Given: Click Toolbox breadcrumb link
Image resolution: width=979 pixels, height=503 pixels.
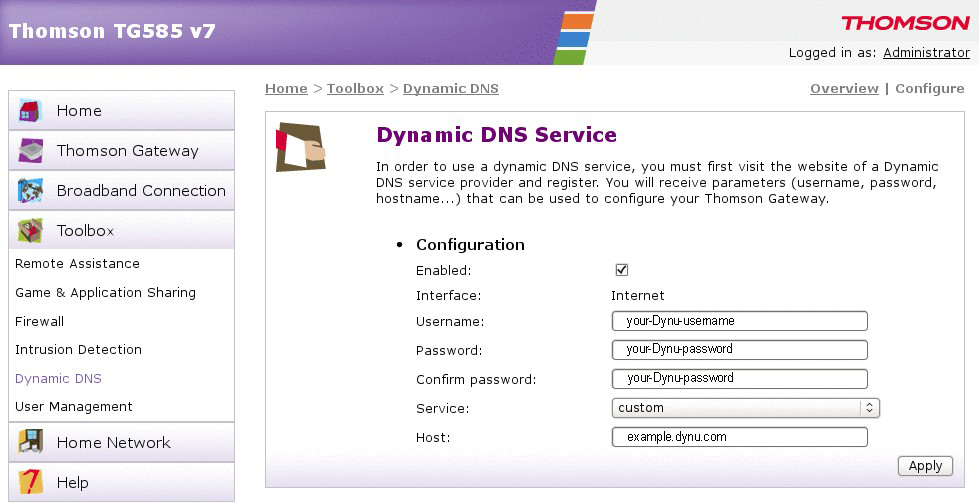Looking at the screenshot, I should [355, 89].
